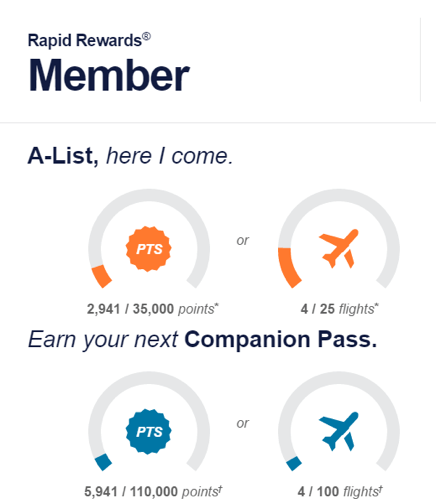Click the orange PTS badge icon

click(x=149, y=249)
